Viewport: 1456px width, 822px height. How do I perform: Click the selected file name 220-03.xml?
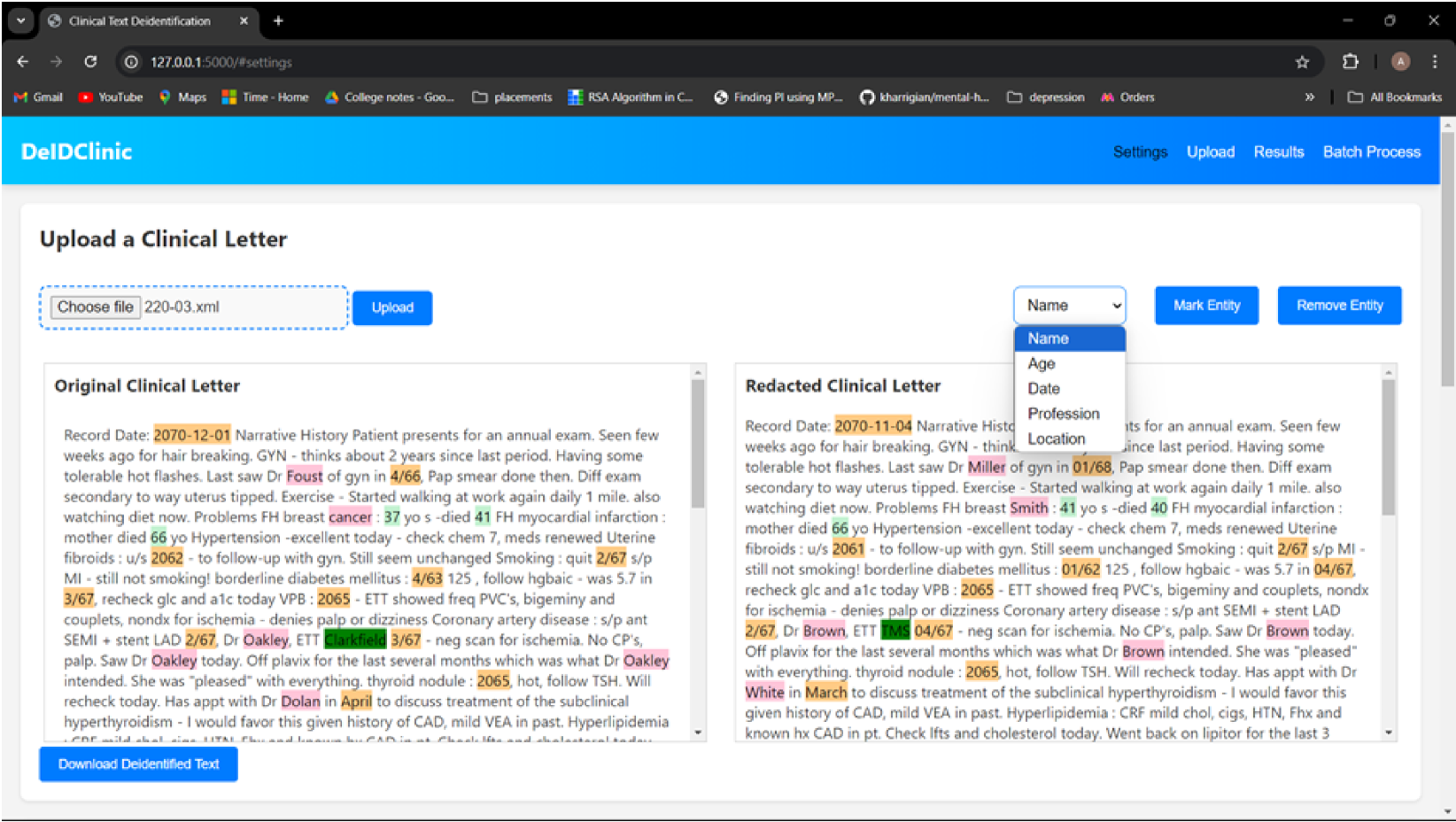point(182,306)
